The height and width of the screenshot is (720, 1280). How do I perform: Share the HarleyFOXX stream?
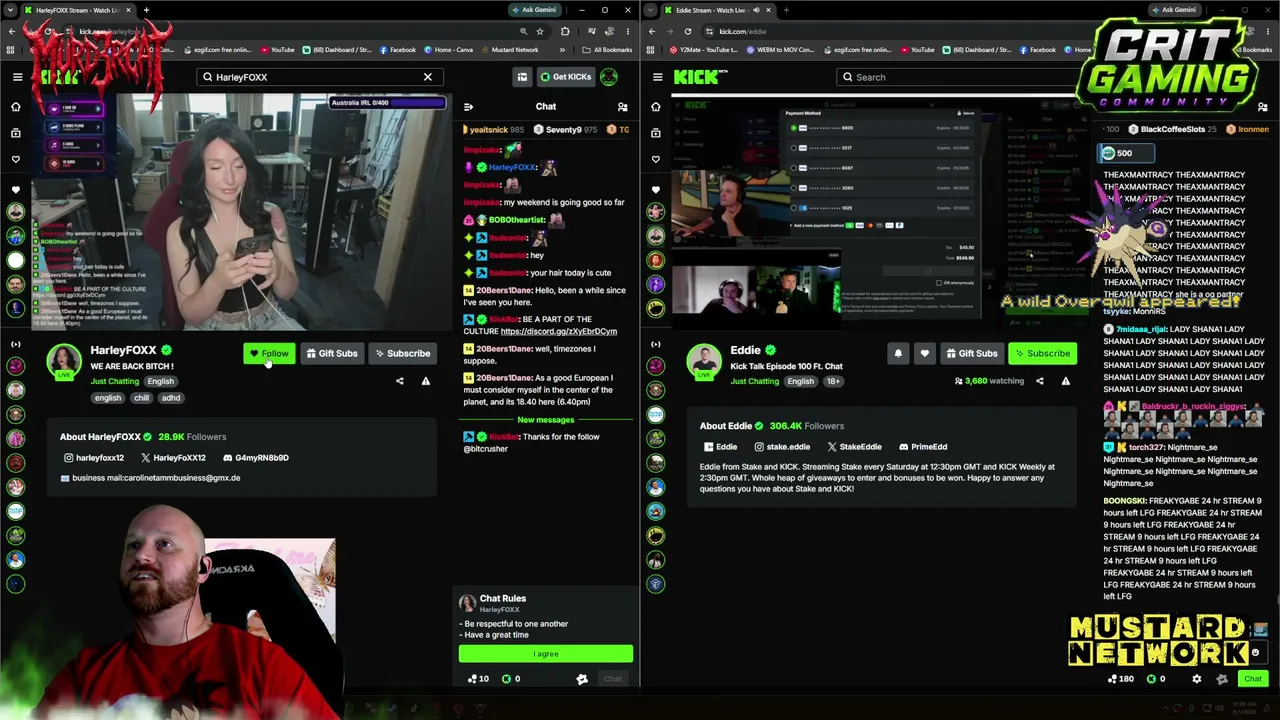(400, 381)
